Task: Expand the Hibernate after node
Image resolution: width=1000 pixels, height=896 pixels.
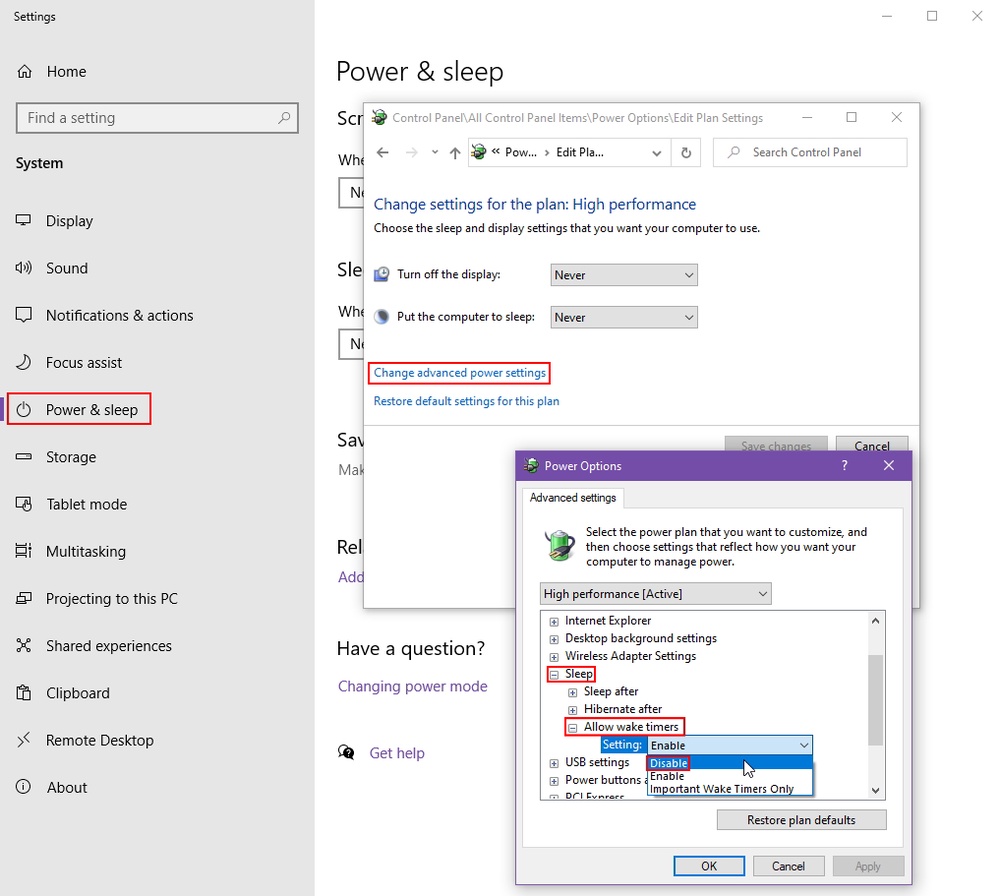Action: [x=573, y=710]
